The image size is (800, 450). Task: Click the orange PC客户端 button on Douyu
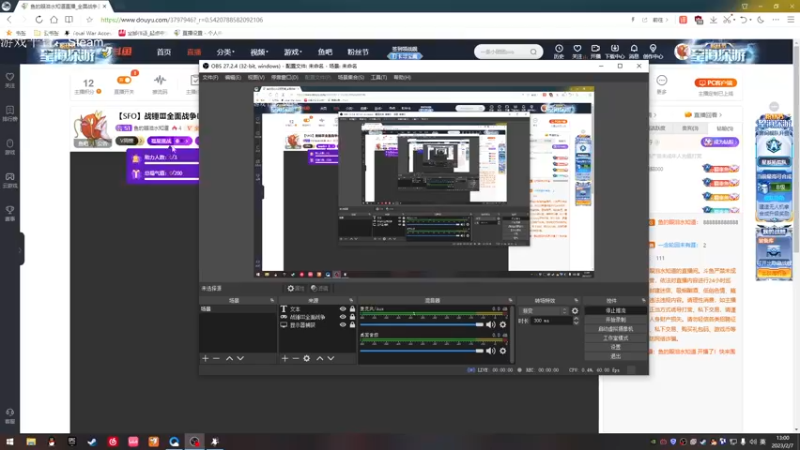point(715,83)
